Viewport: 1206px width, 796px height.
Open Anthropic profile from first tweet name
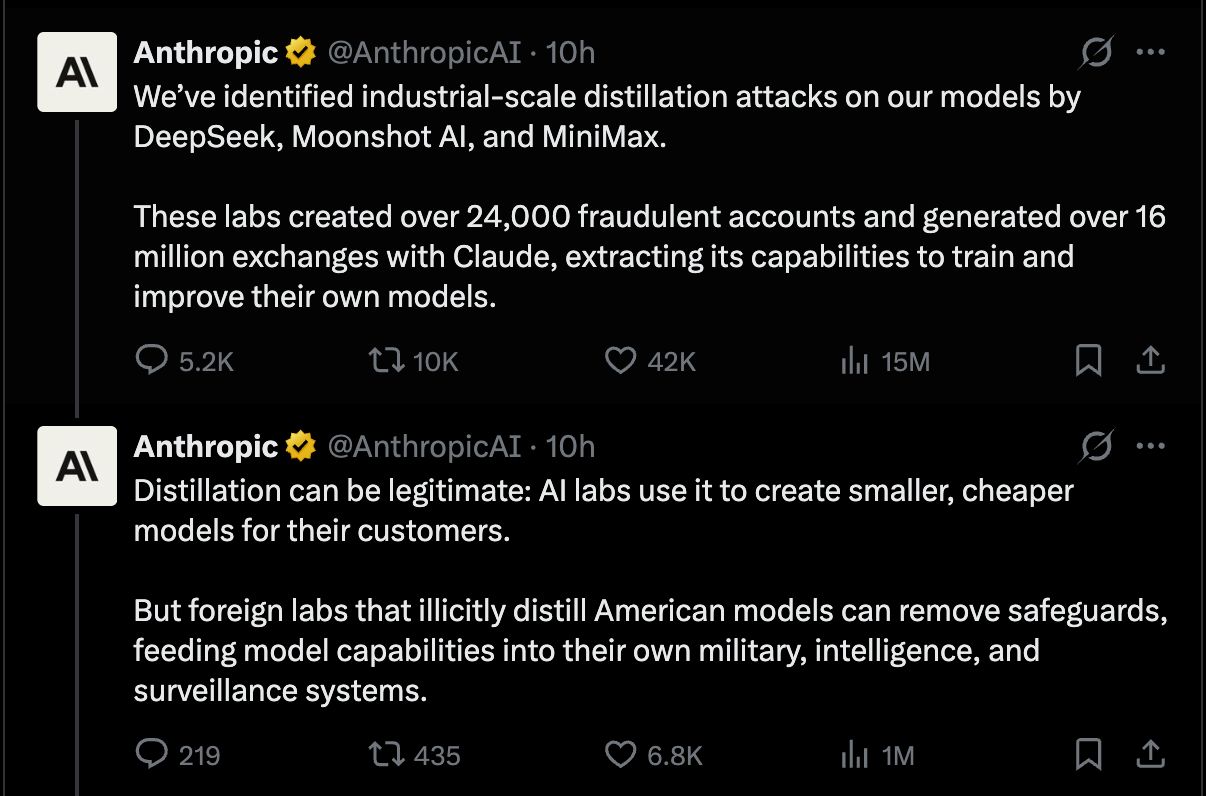coord(206,52)
